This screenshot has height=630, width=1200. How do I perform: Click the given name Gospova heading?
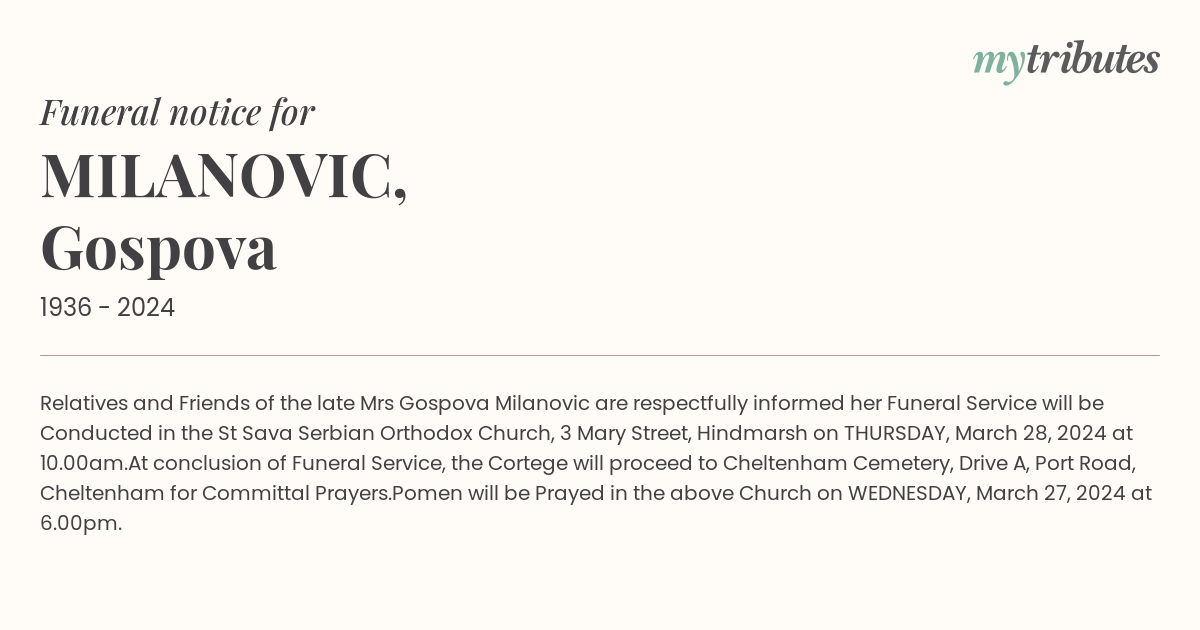click(158, 248)
